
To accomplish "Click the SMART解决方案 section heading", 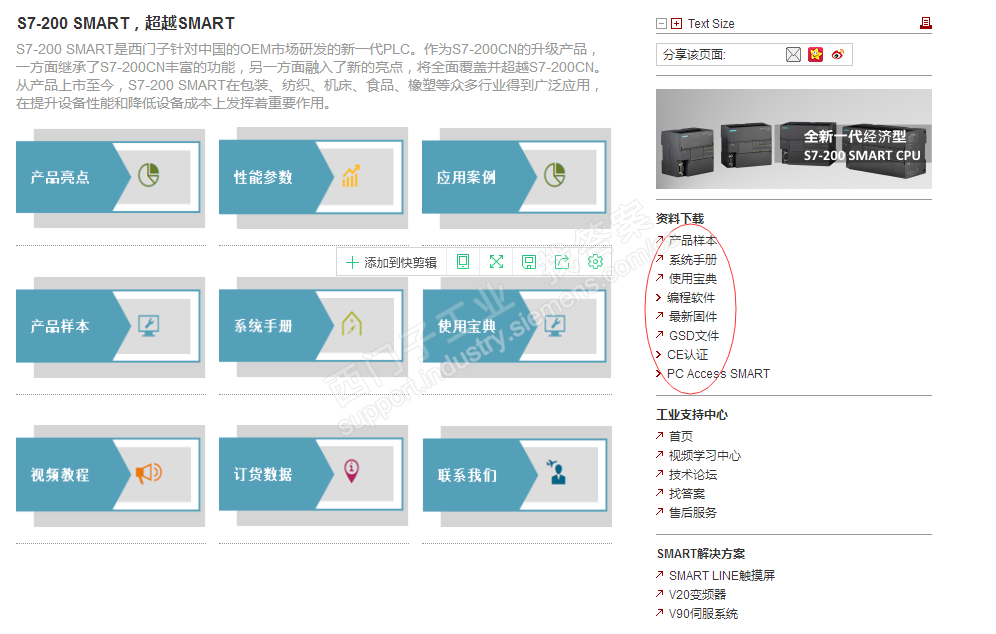I will coord(701,554).
